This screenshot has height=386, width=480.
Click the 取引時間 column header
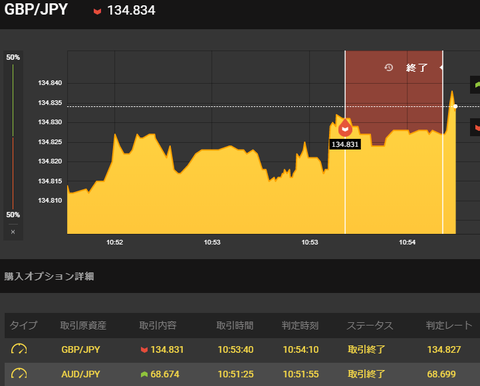pyautogui.click(x=235, y=325)
